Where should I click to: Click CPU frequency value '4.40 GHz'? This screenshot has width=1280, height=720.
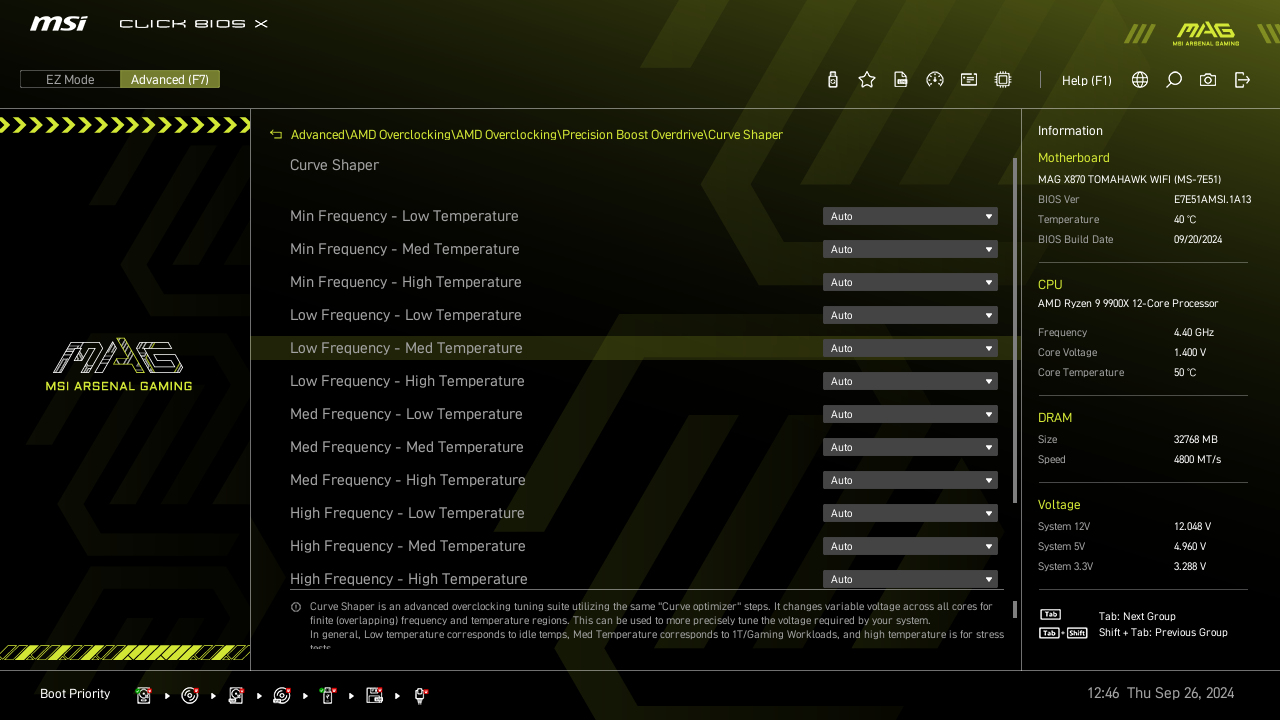click(1194, 333)
